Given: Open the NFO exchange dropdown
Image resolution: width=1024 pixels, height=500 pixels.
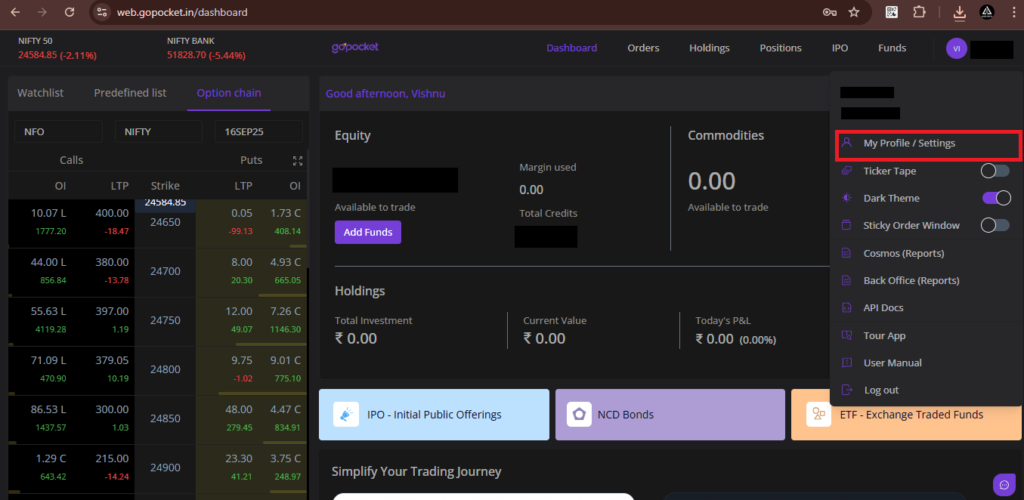Looking at the screenshot, I should coord(58,132).
